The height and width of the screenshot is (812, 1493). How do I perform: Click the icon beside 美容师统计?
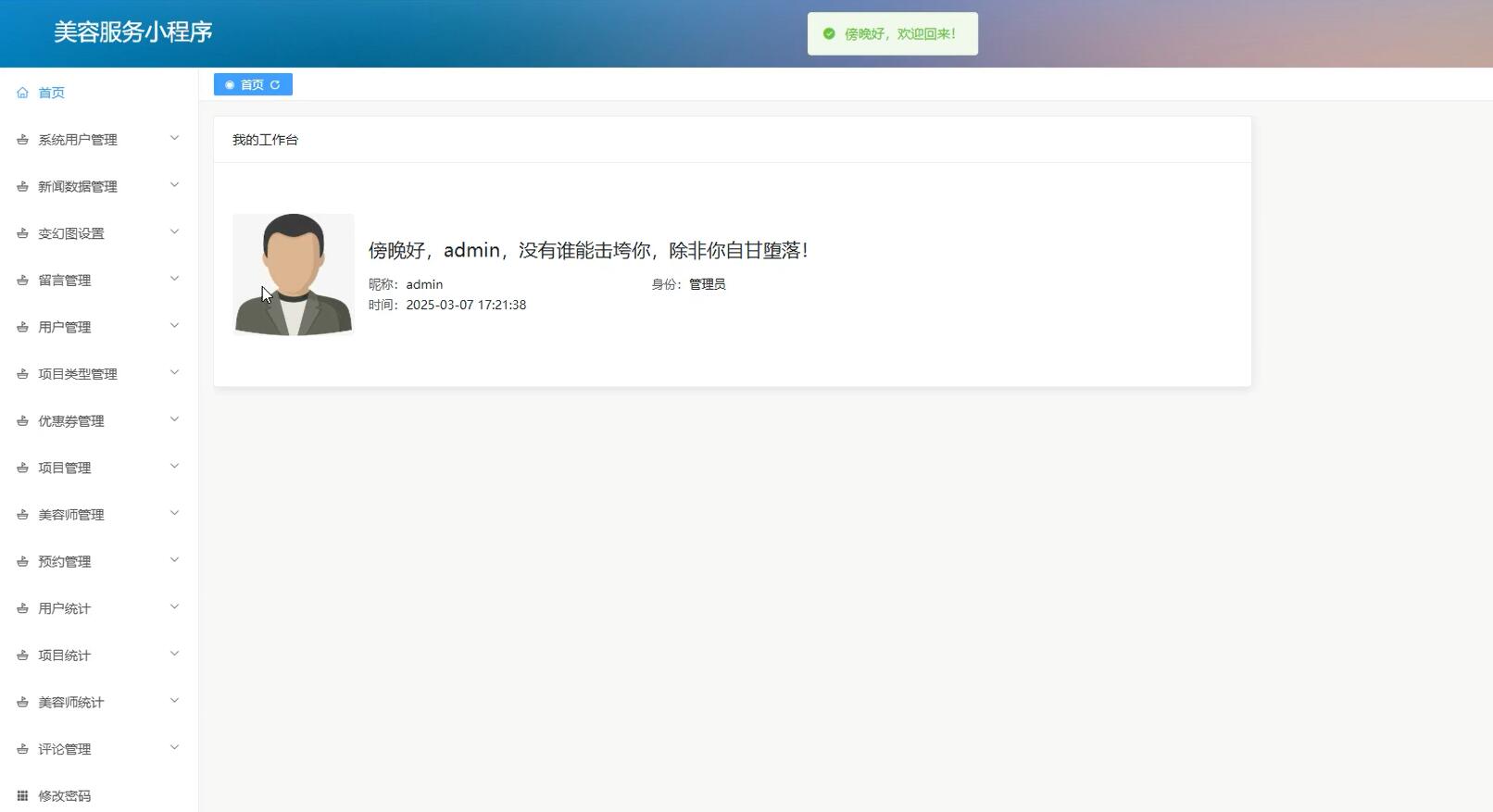click(x=22, y=703)
